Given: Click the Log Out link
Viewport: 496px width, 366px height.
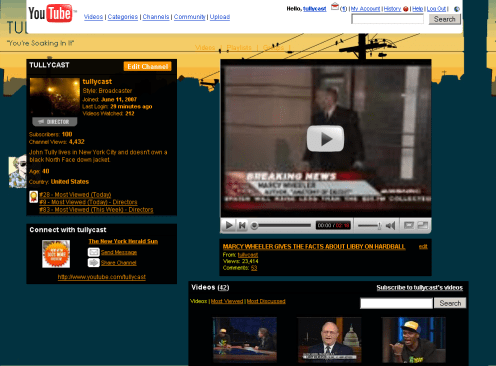Looking at the screenshot, I should [x=436, y=9].
